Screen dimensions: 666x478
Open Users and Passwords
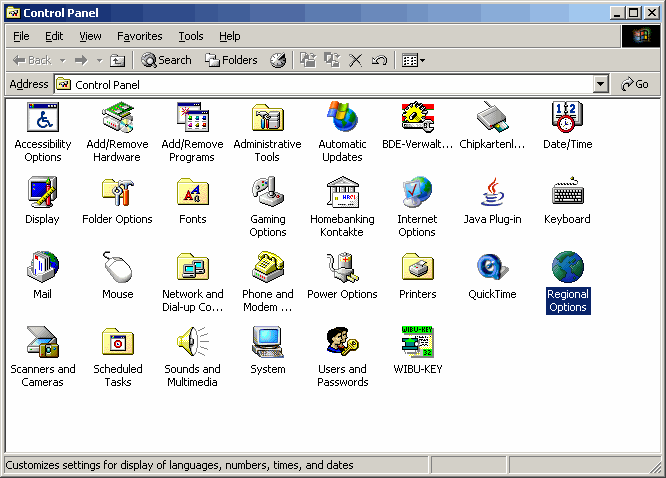tap(342, 343)
